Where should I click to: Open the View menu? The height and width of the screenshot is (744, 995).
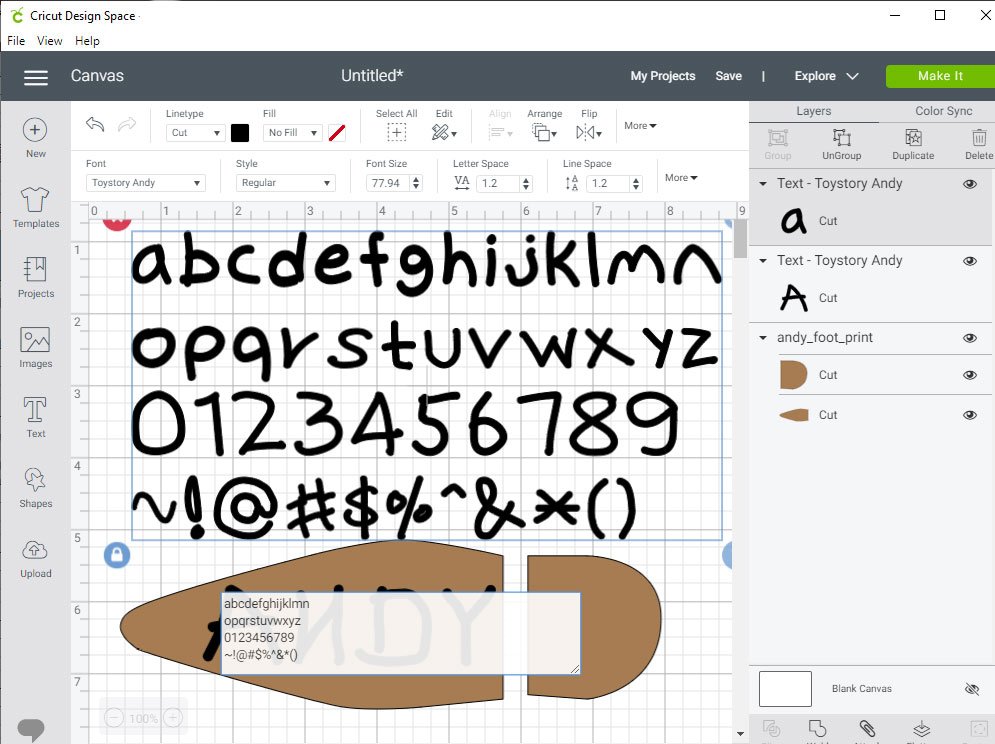(49, 41)
